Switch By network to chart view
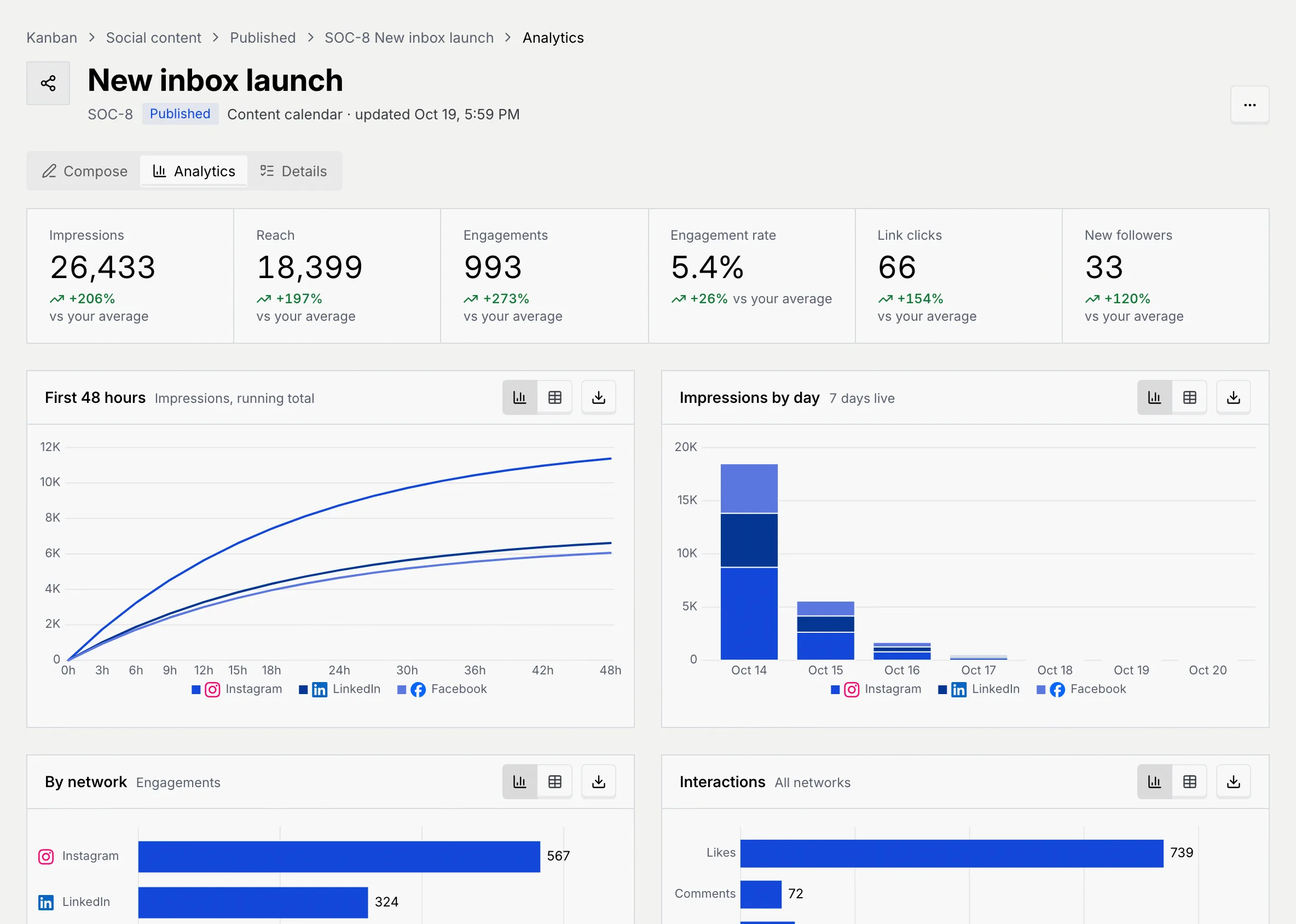Image resolution: width=1296 pixels, height=924 pixels. (x=520, y=782)
